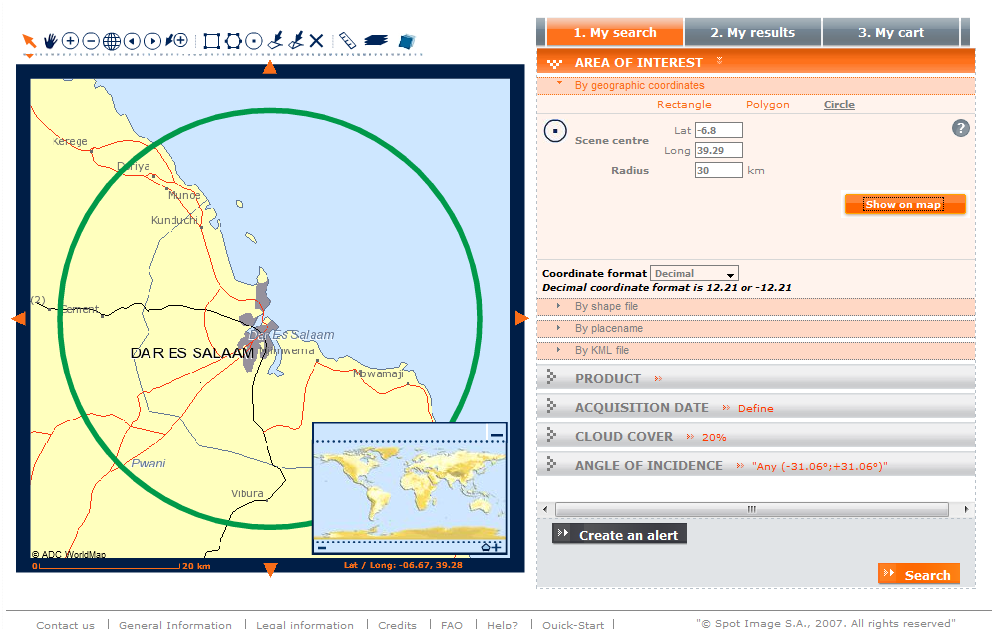
Task: Switch to the My results tab
Action: click(752, 32)
